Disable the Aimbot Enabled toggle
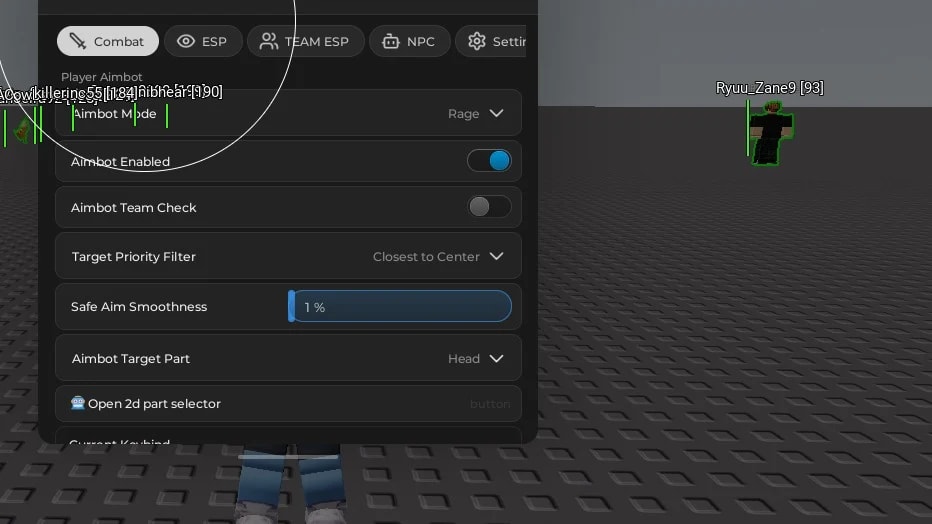This screenshot has width=932, height=524. pos(489,160)
